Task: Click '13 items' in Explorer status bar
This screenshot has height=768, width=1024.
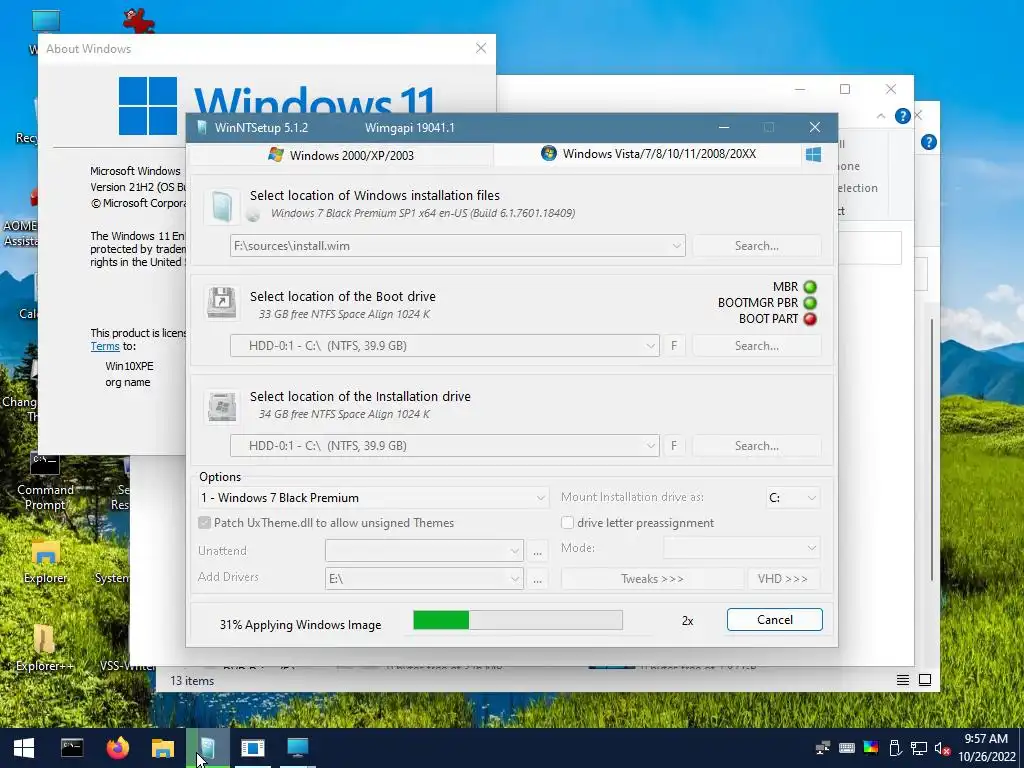Action: coord(192,680)
